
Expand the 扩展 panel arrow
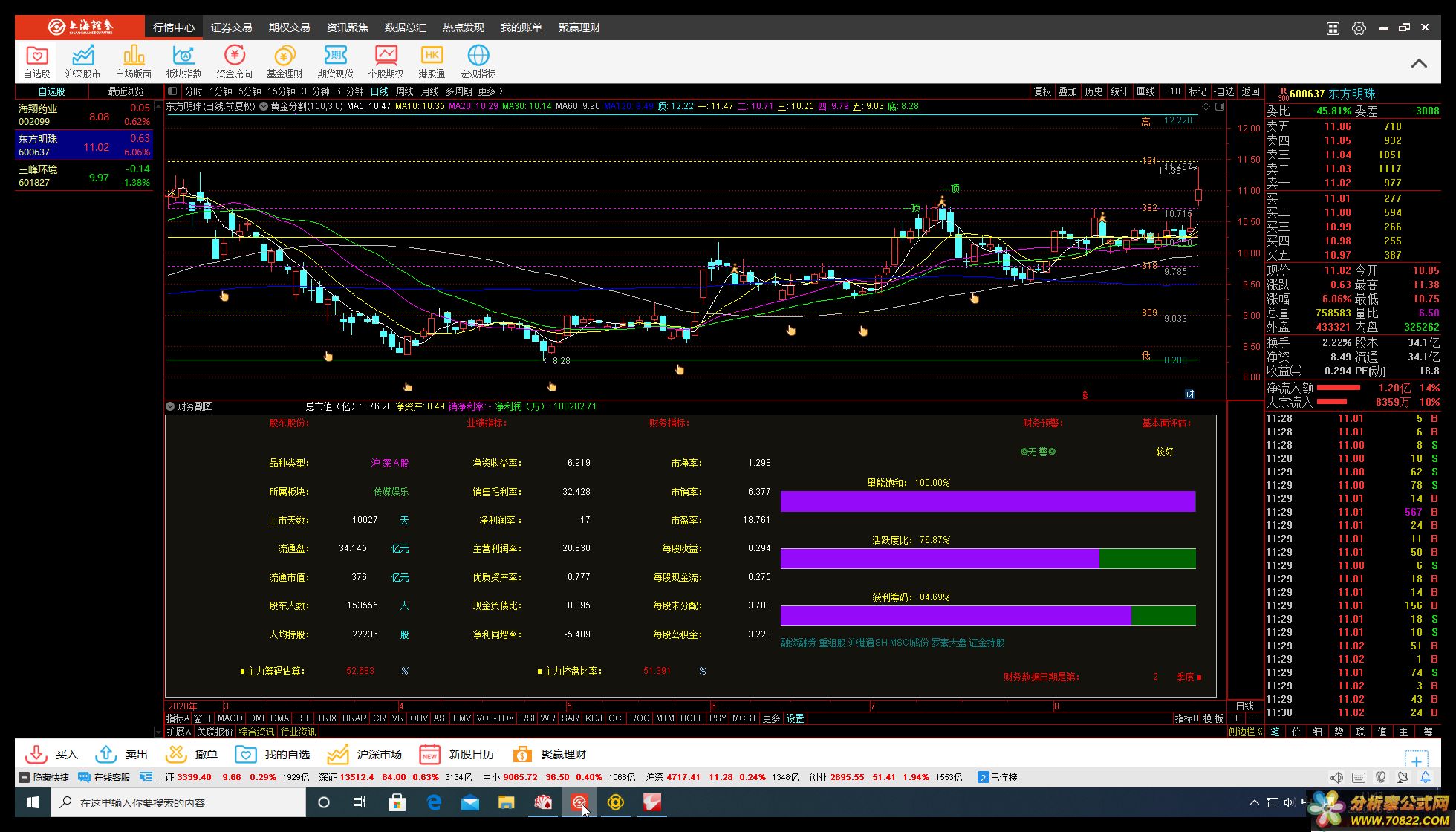click(178, 732)
